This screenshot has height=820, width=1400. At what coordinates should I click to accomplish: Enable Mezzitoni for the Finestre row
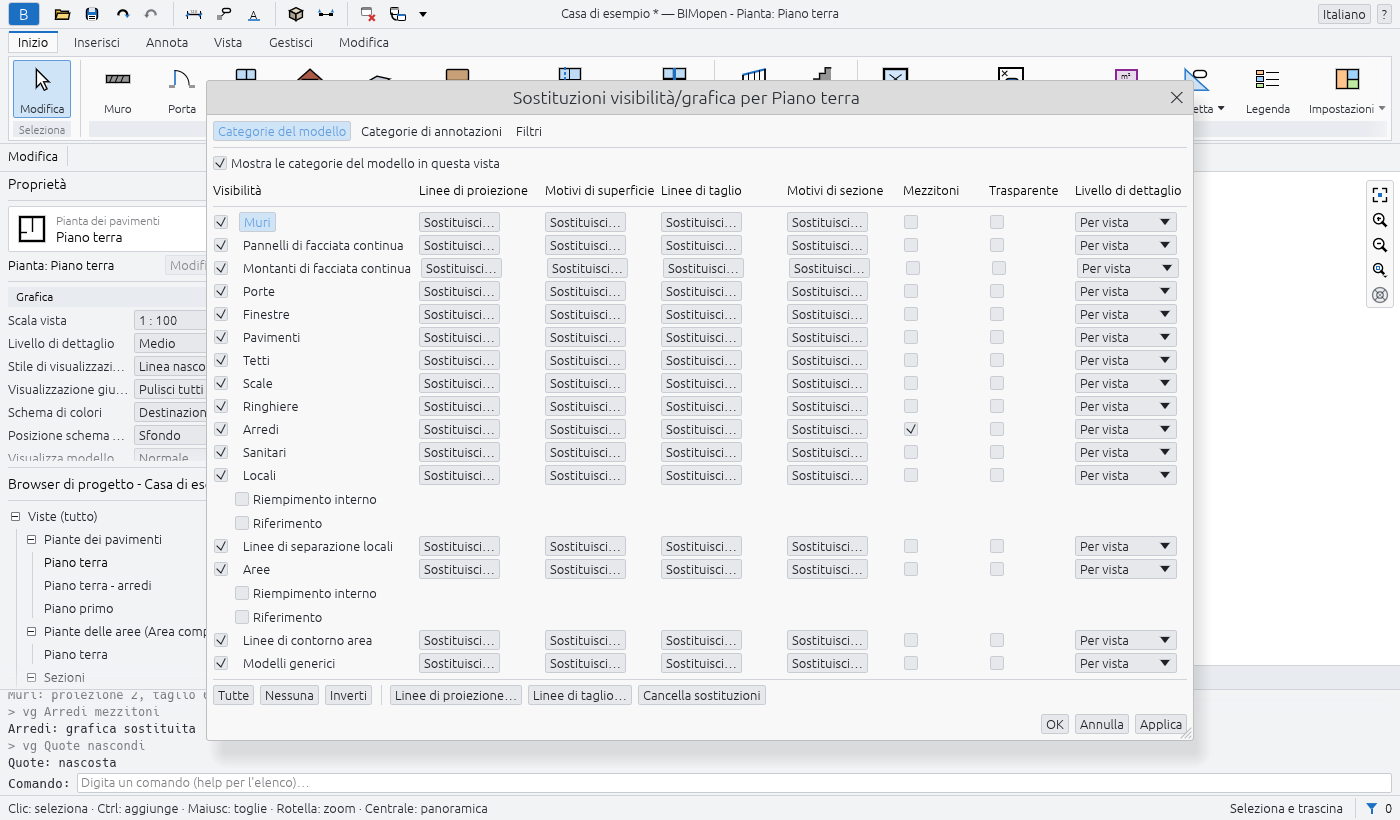tap(911, 314)
